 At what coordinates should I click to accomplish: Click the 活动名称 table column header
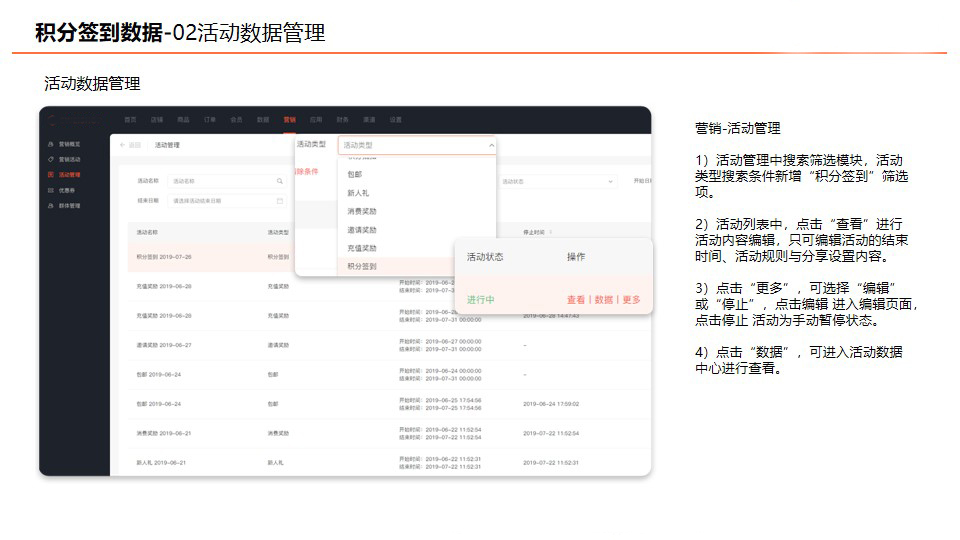click(x=147, y=233)
